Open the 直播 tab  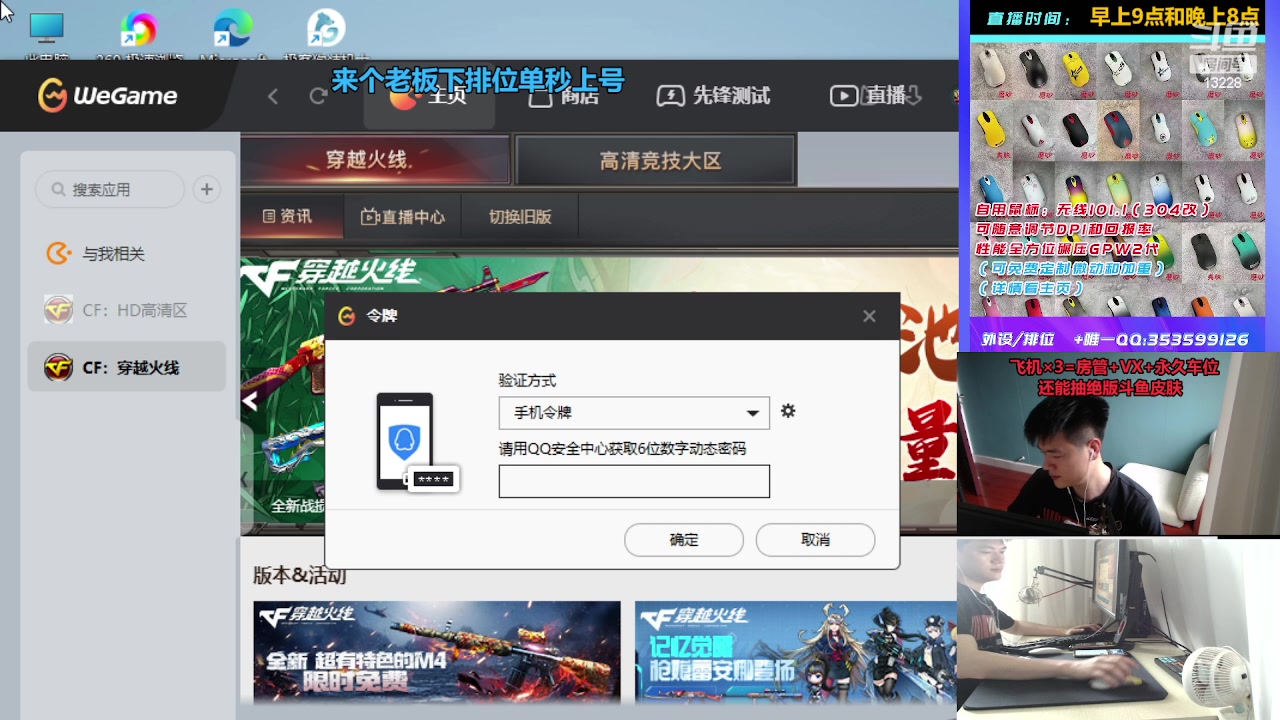pos(868,96)
